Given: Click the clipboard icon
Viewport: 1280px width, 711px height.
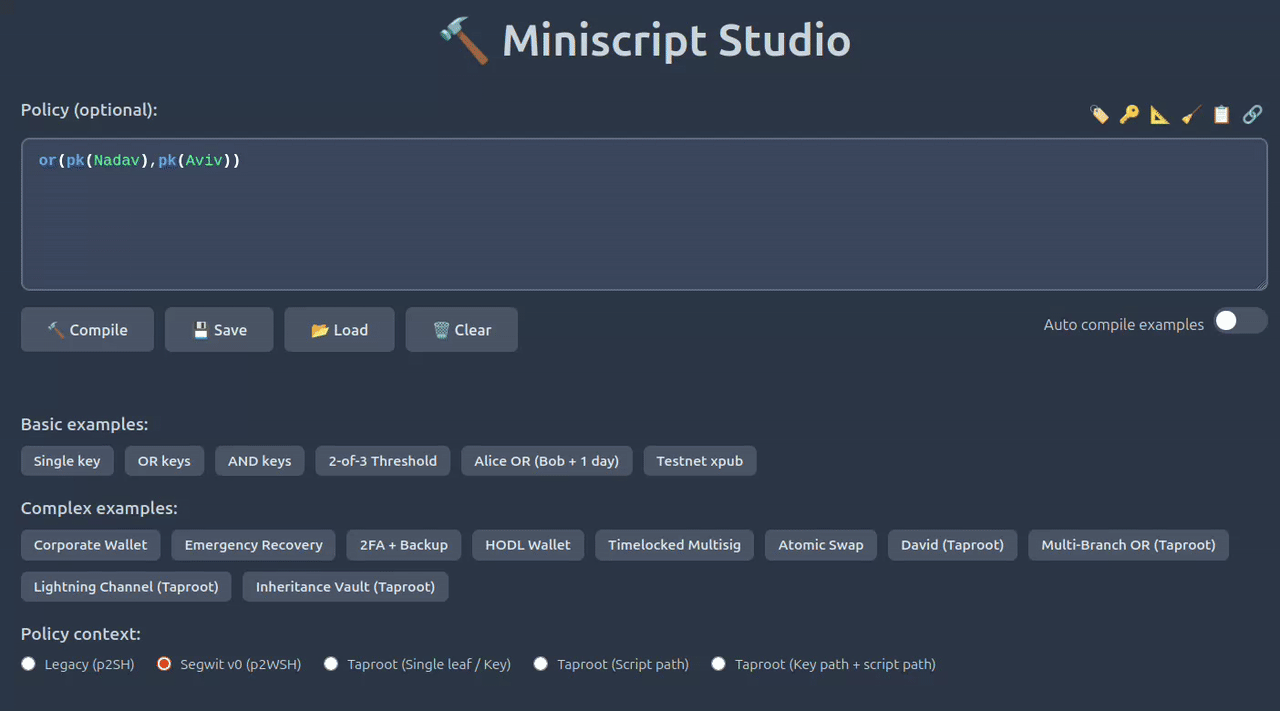Looking at the screenshot, I should (1221, 115).
